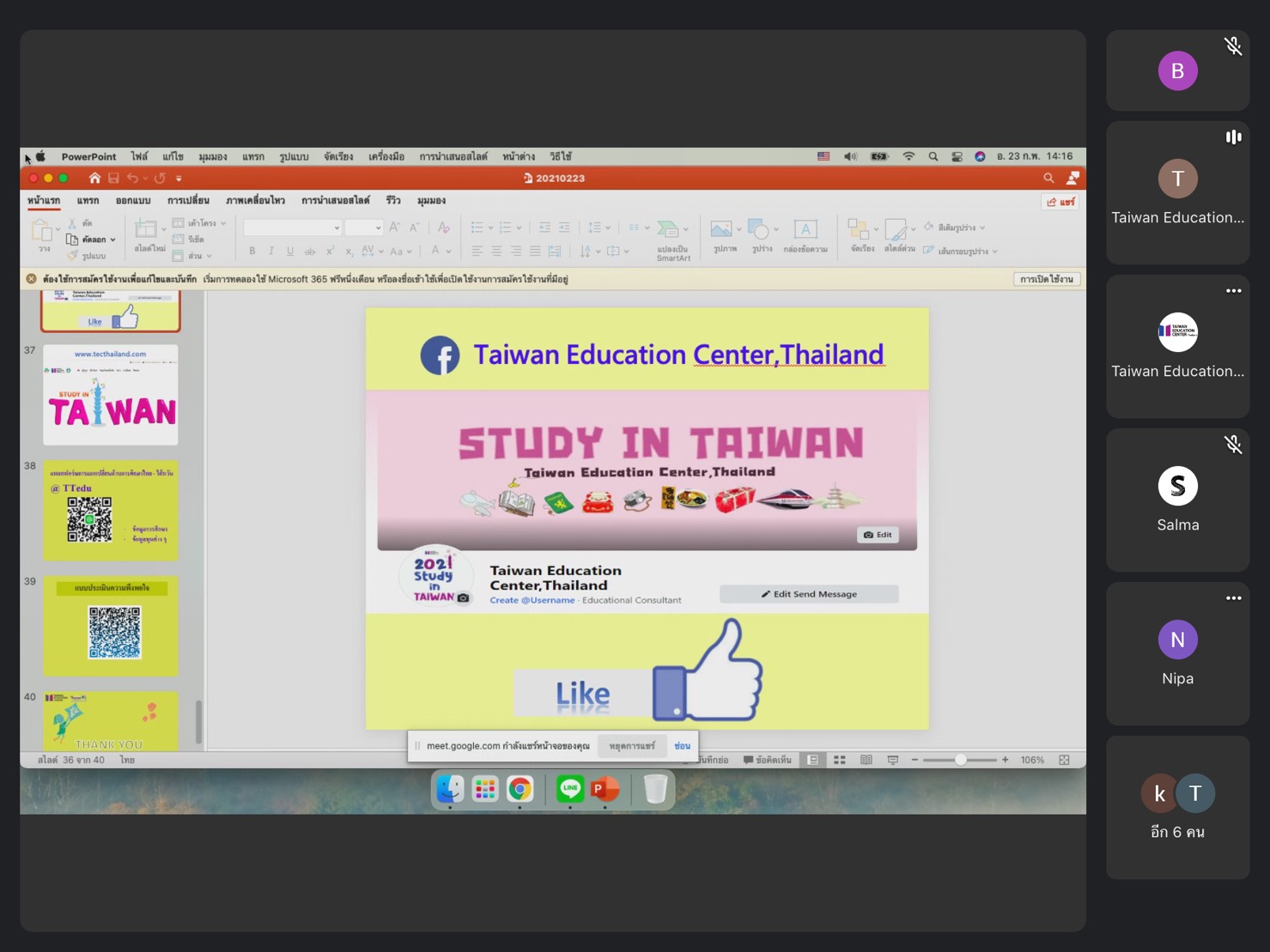Open the Animations tab (ภาพเคลื่อนไหว)

255,201
